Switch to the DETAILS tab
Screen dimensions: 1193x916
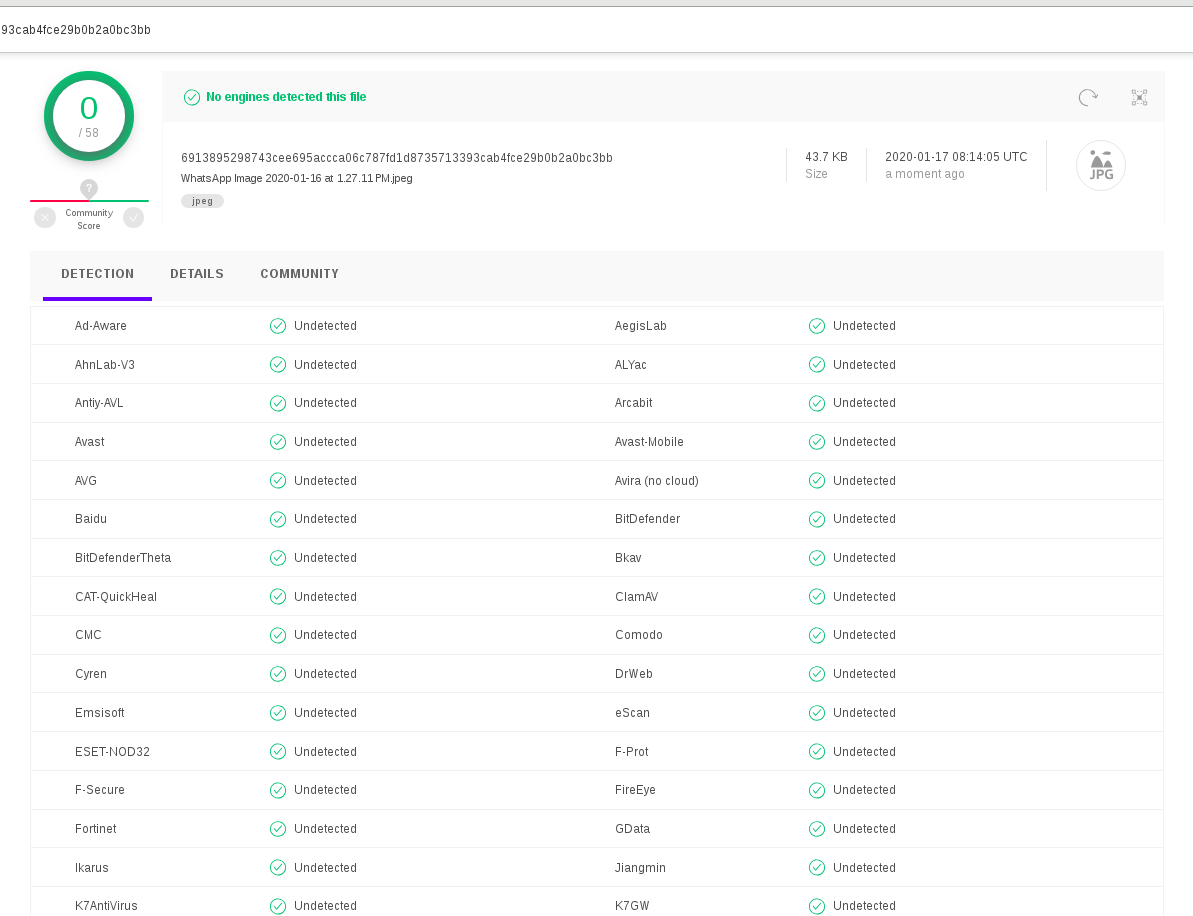197,274
